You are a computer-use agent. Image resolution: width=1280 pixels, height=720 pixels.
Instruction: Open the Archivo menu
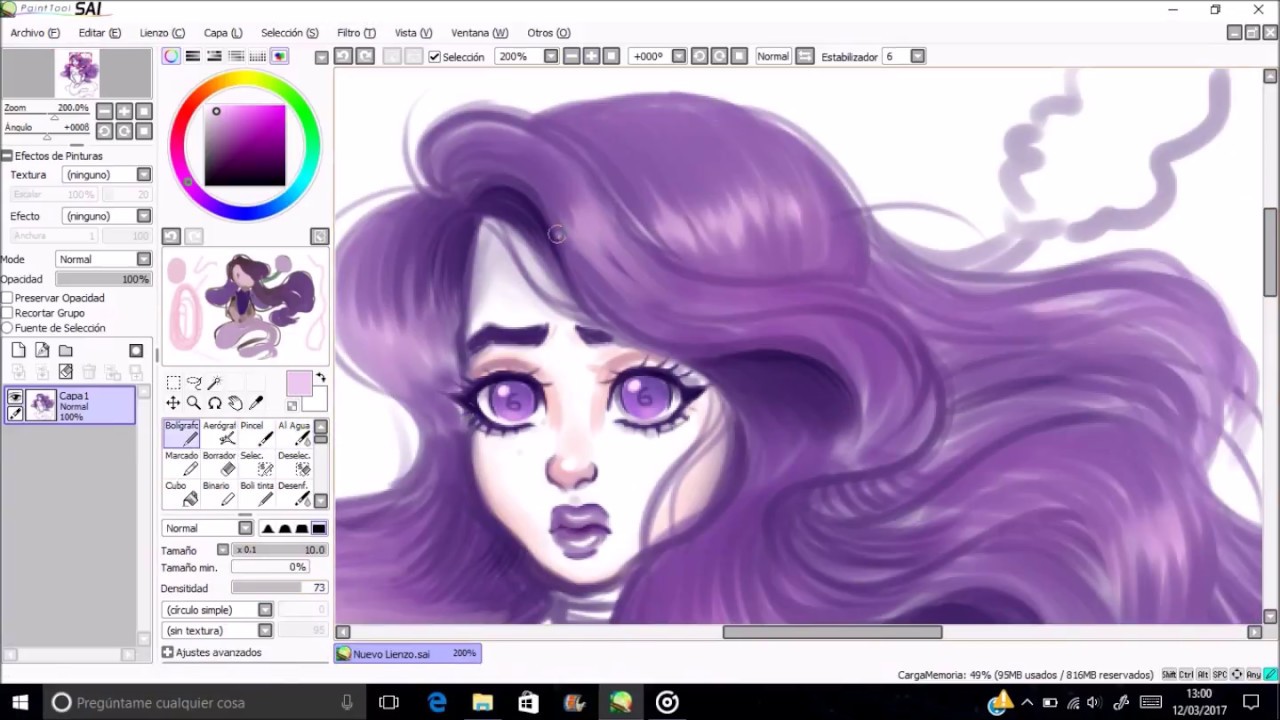pos(34,33)
